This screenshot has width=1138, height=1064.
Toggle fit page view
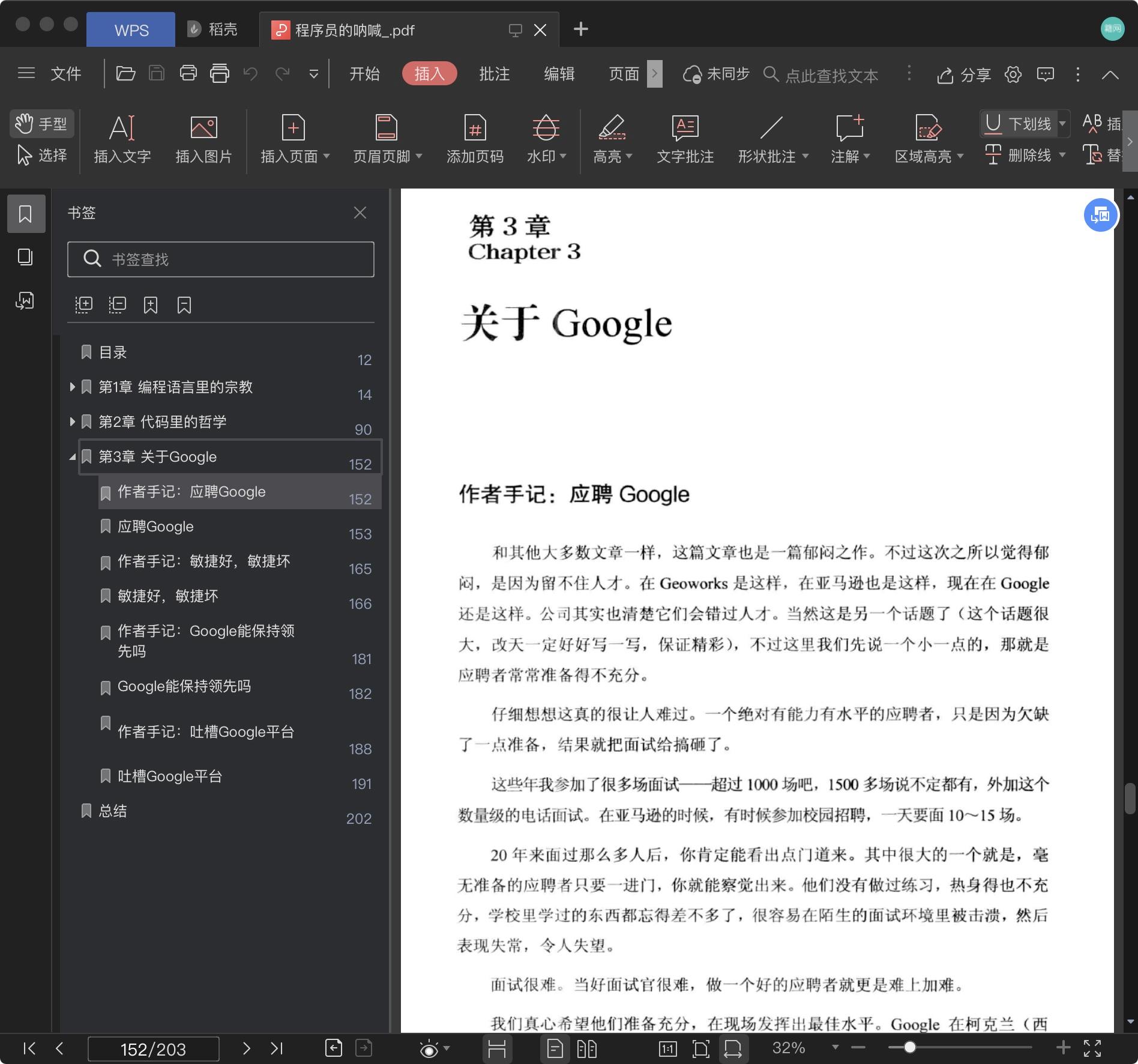tap(700, 1048)
